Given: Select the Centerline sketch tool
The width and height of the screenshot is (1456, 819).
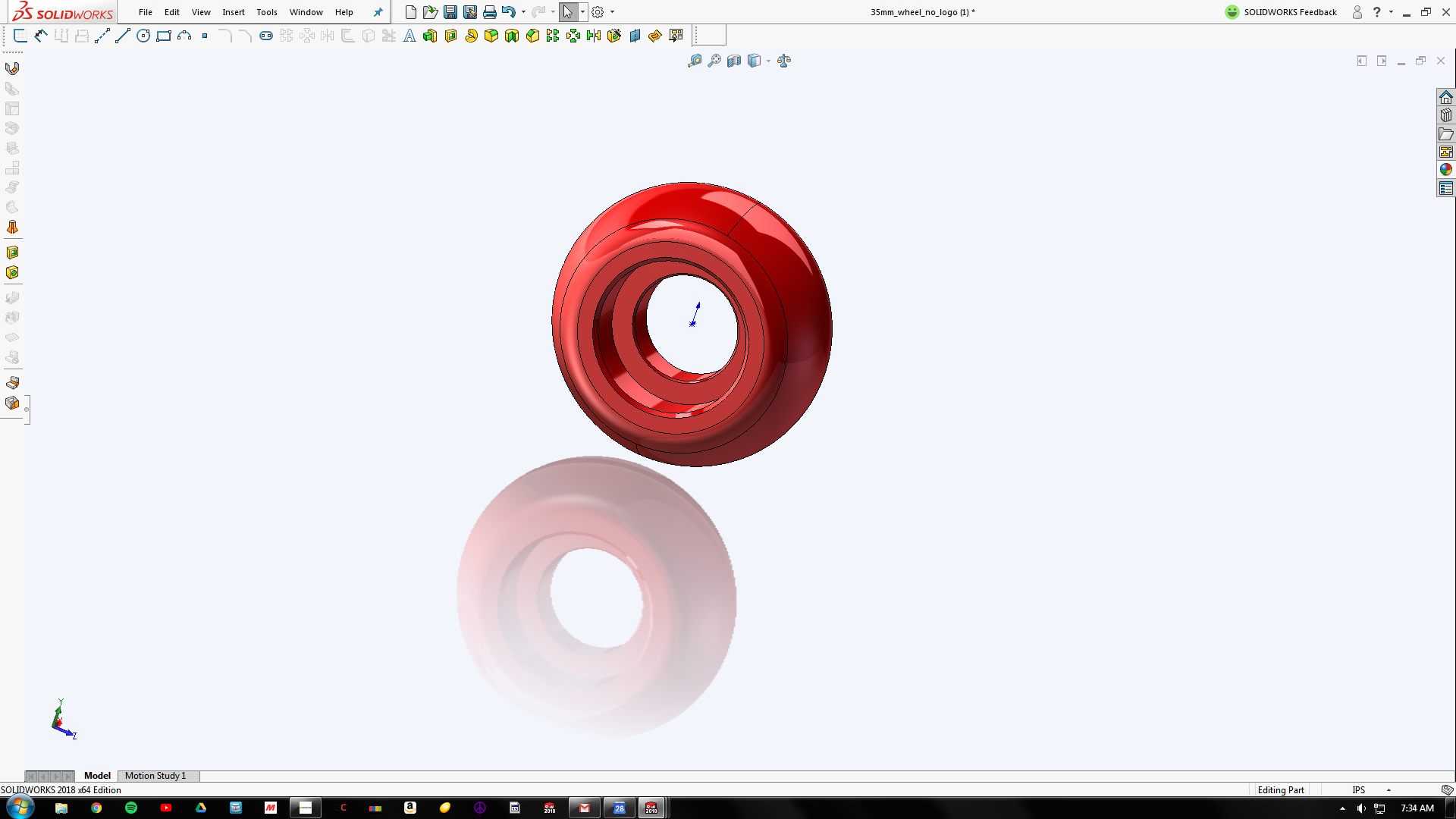Looking at the screenshot, I should coord(102,36).
